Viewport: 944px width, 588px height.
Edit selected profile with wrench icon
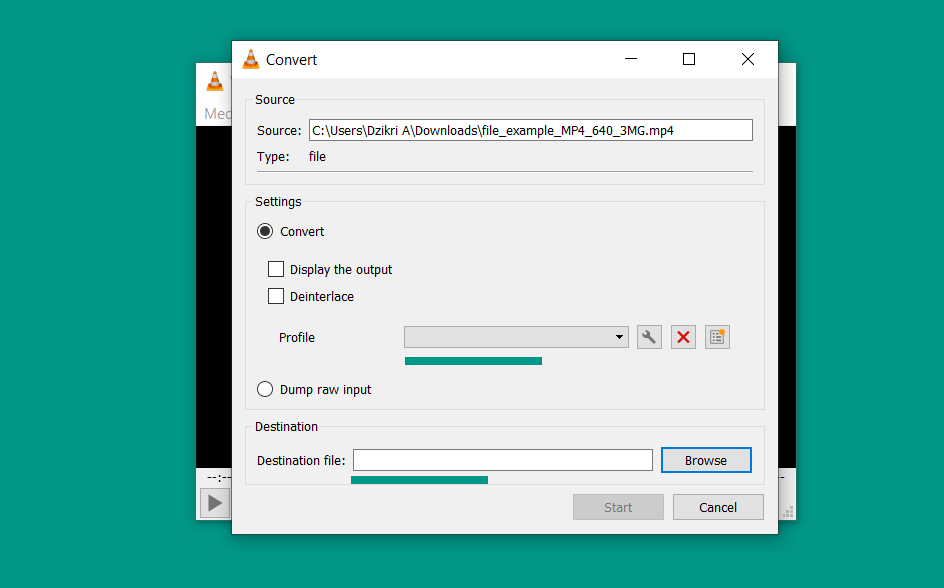[649, 337]
